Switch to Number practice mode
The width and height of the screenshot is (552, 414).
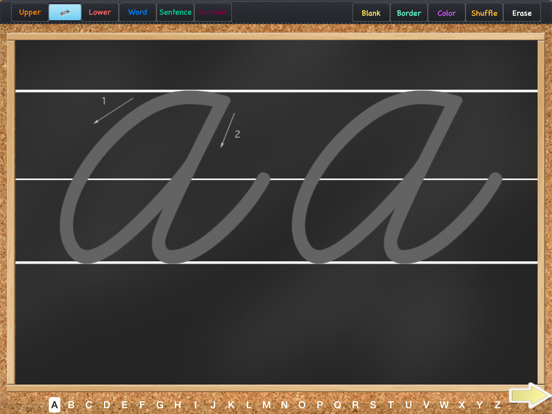(213, 13)
